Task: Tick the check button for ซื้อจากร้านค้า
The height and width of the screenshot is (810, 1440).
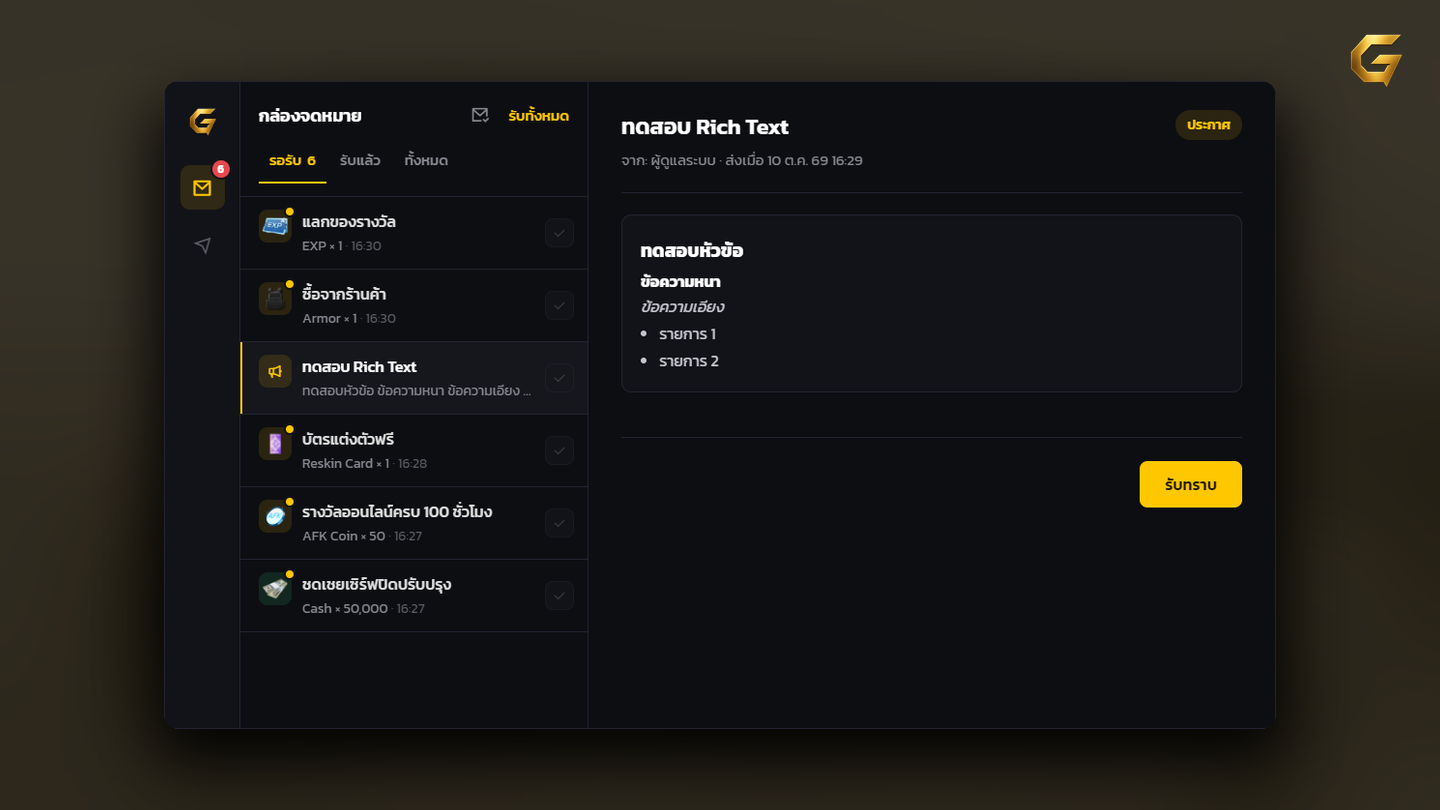Action: tap(559, 305)
